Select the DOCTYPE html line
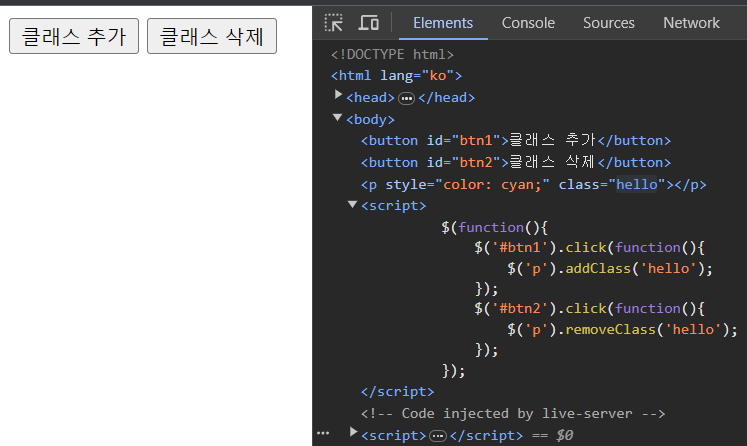Viewport: 747px width, 446px height. pyautogui.click(x=392, y=54)
